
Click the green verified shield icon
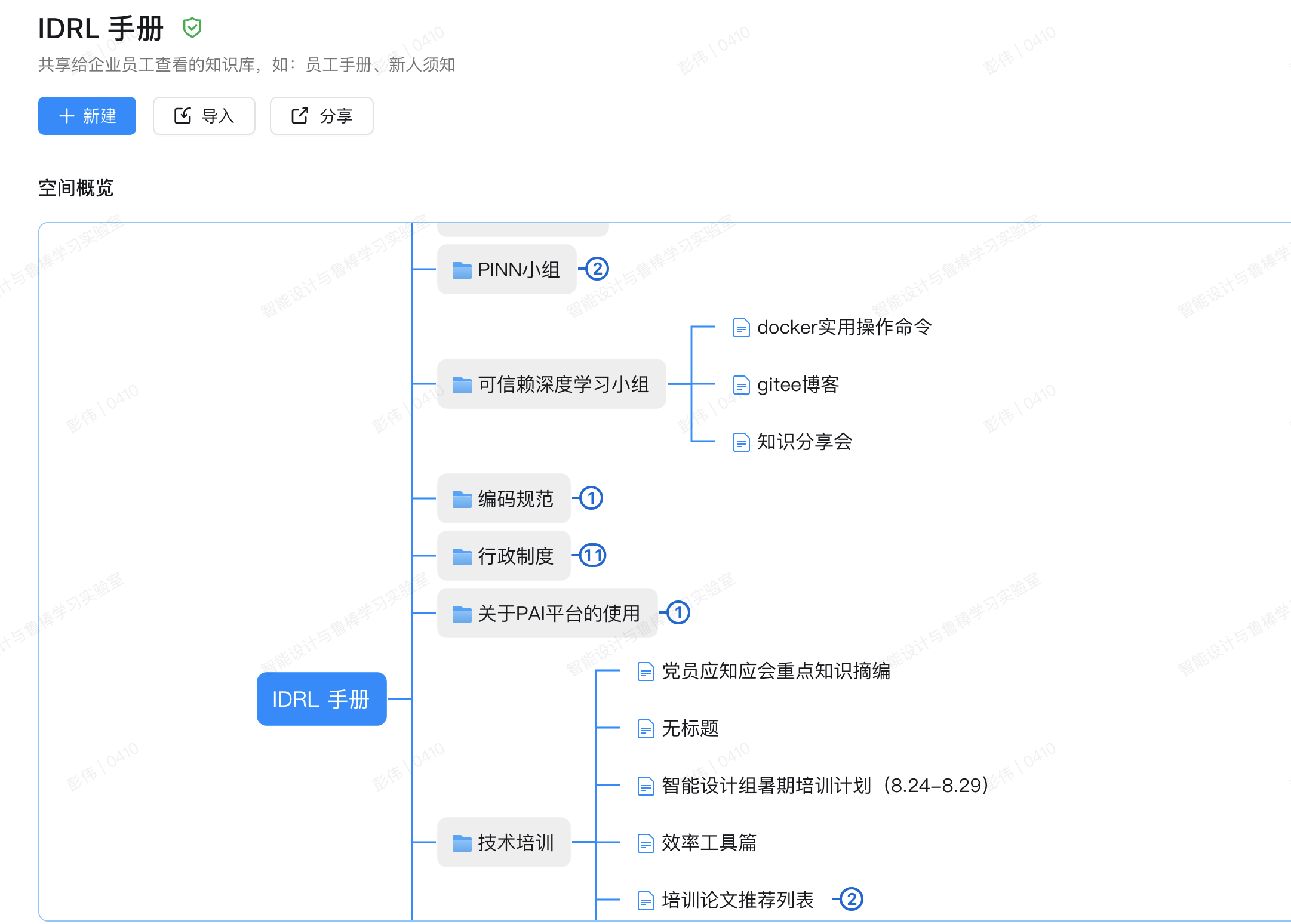tap(192, 28)
